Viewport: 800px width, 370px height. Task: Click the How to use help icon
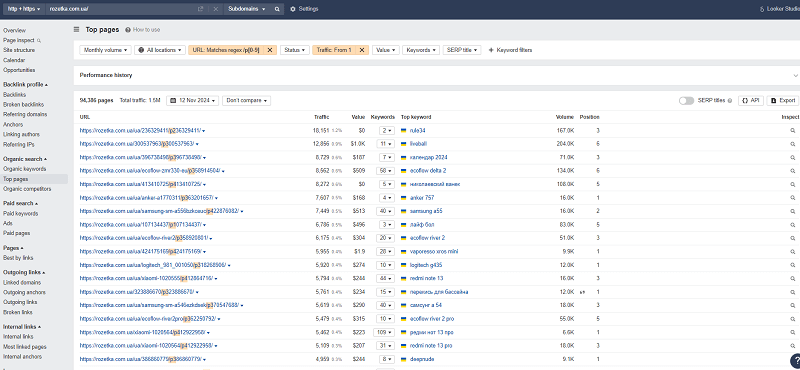[x=128, y=30]
